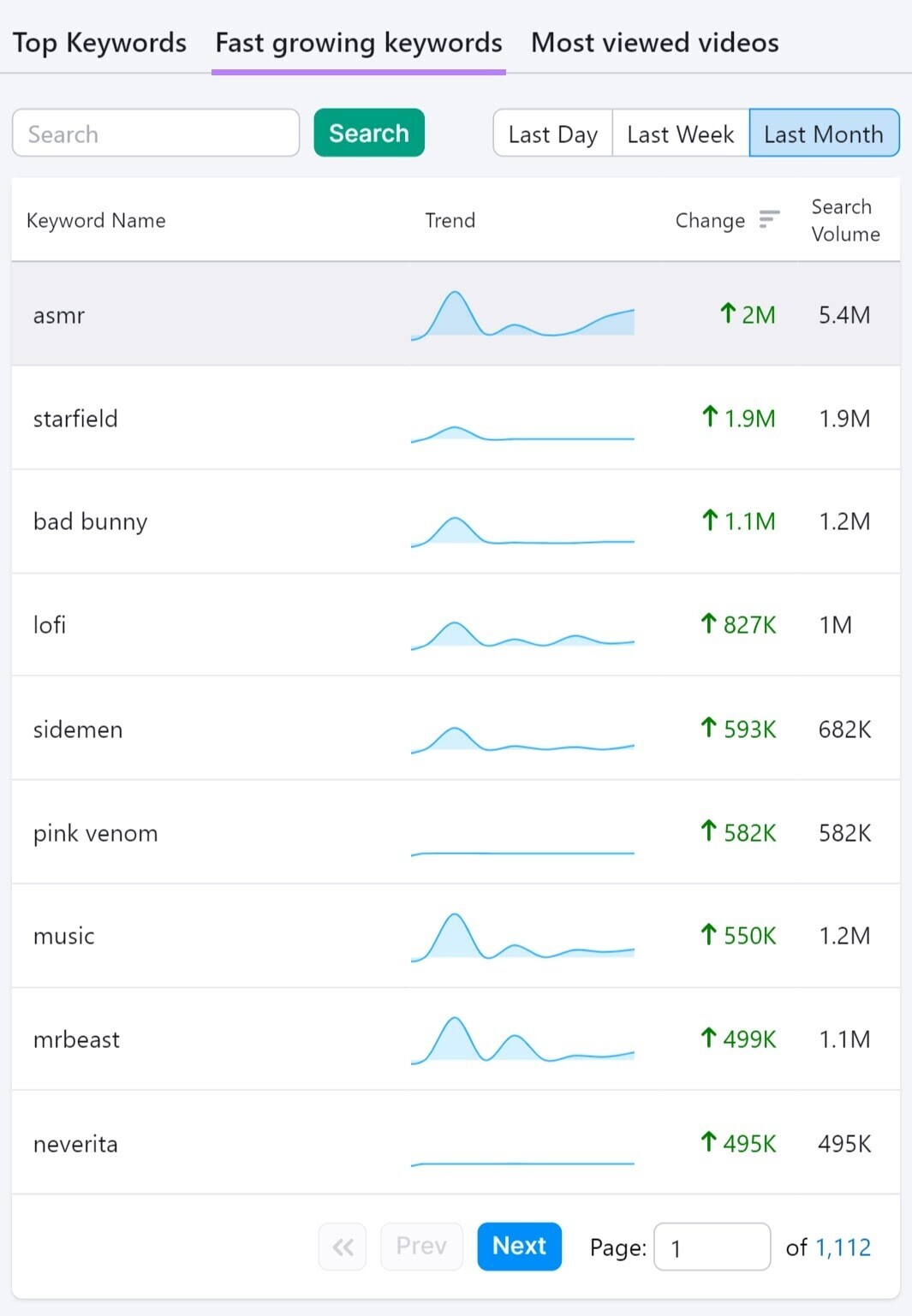
Task: Select the Fast growing keywords tab
Action: point(358,42)
